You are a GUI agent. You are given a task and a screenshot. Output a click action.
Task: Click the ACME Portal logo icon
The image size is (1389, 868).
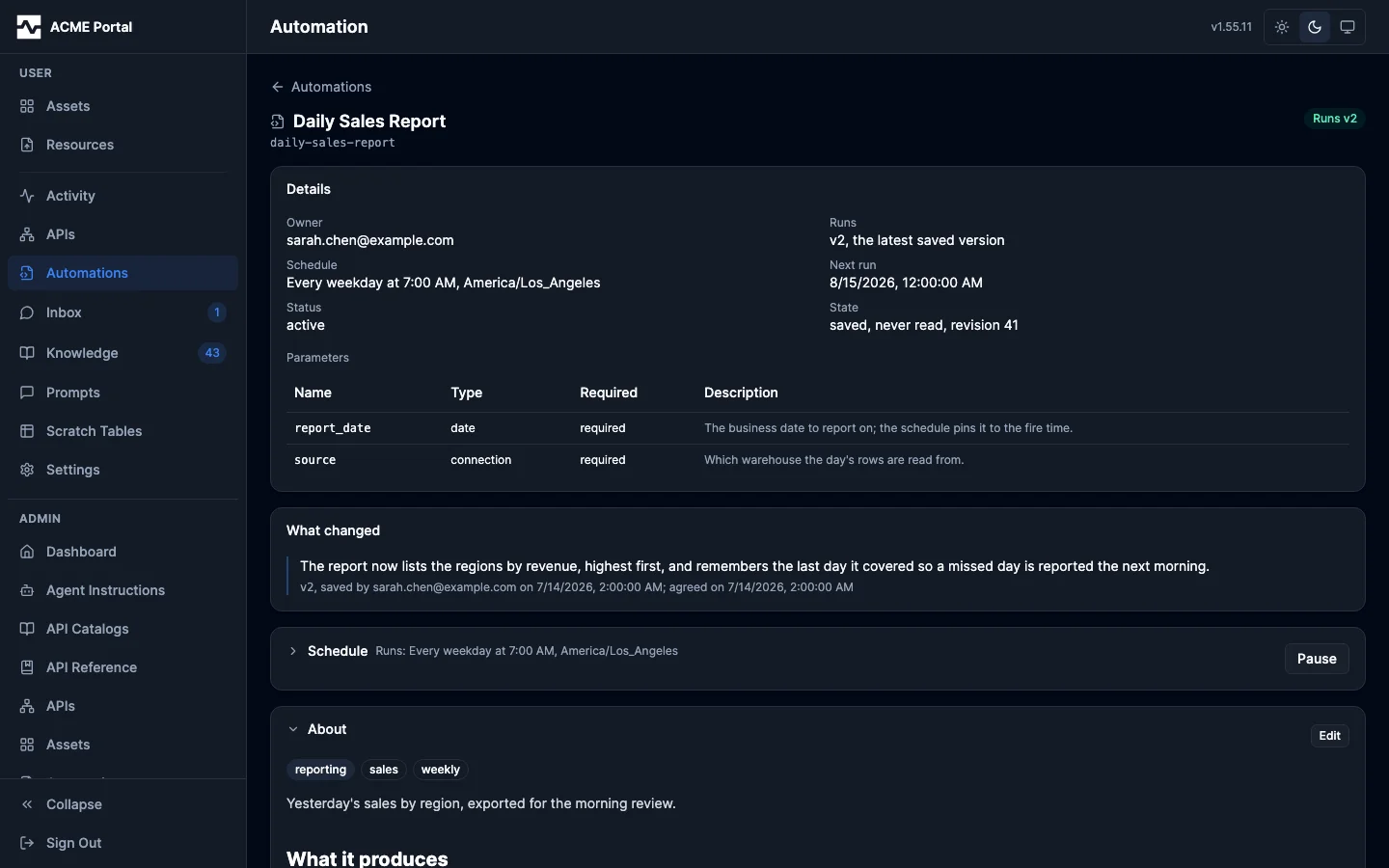pos(29,27)
